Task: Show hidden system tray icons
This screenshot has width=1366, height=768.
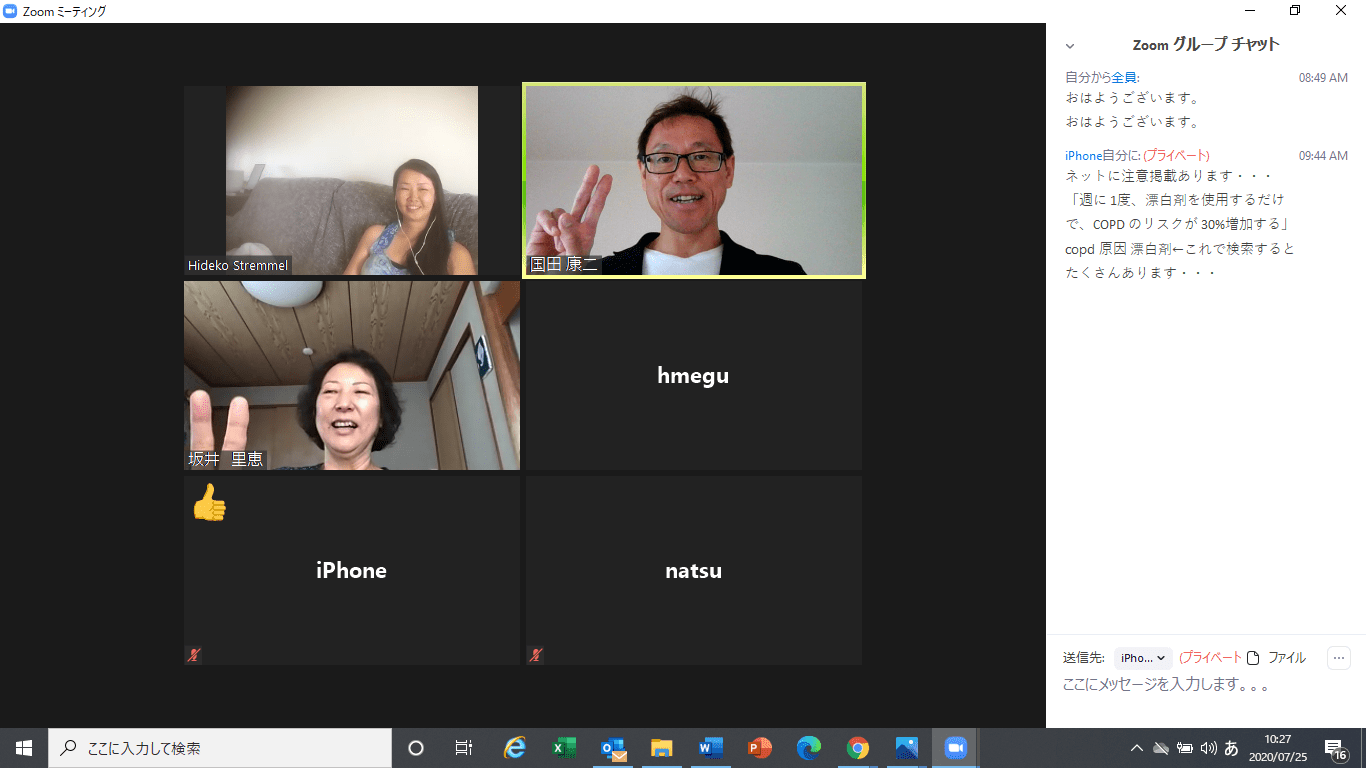Action: (x=1136, y=748)
